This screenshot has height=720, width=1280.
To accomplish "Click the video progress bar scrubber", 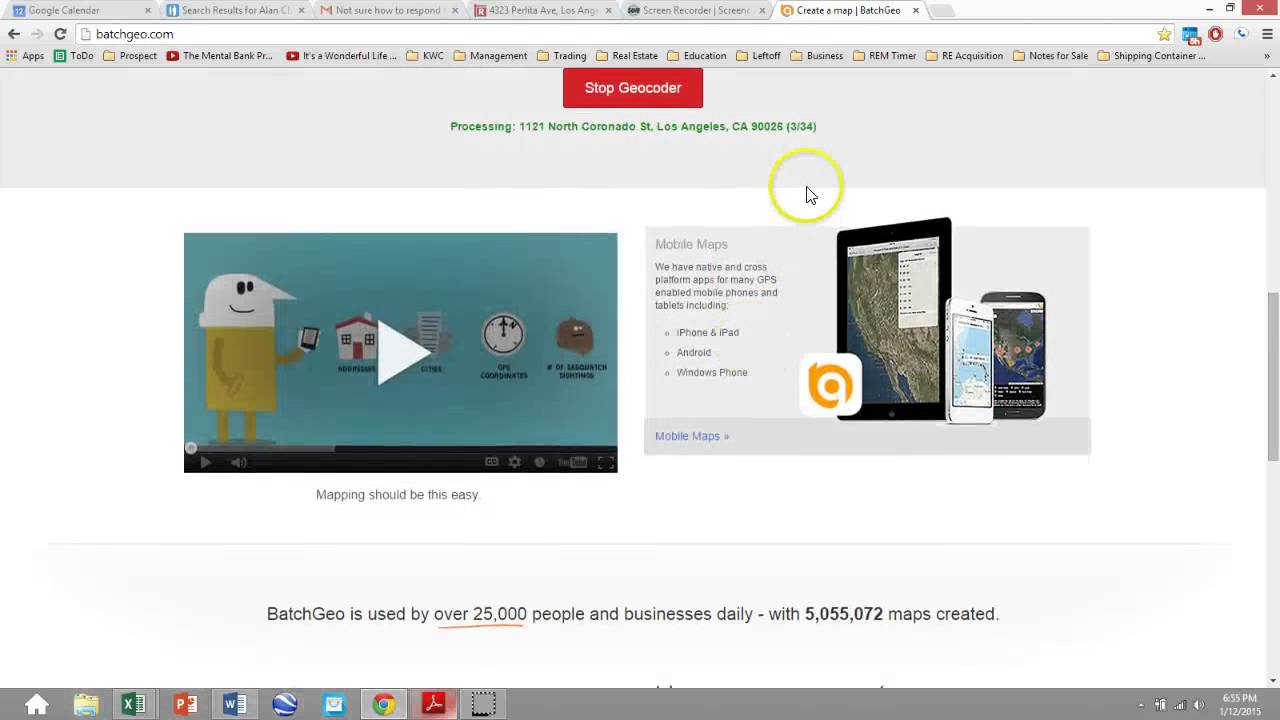I will coord(190,448).
